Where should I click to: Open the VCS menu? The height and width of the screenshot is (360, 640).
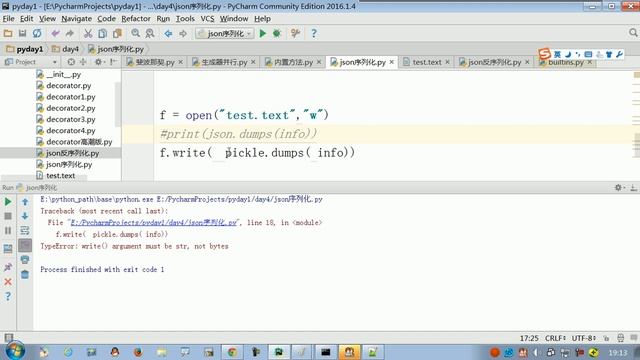click(x=207, y=19)
